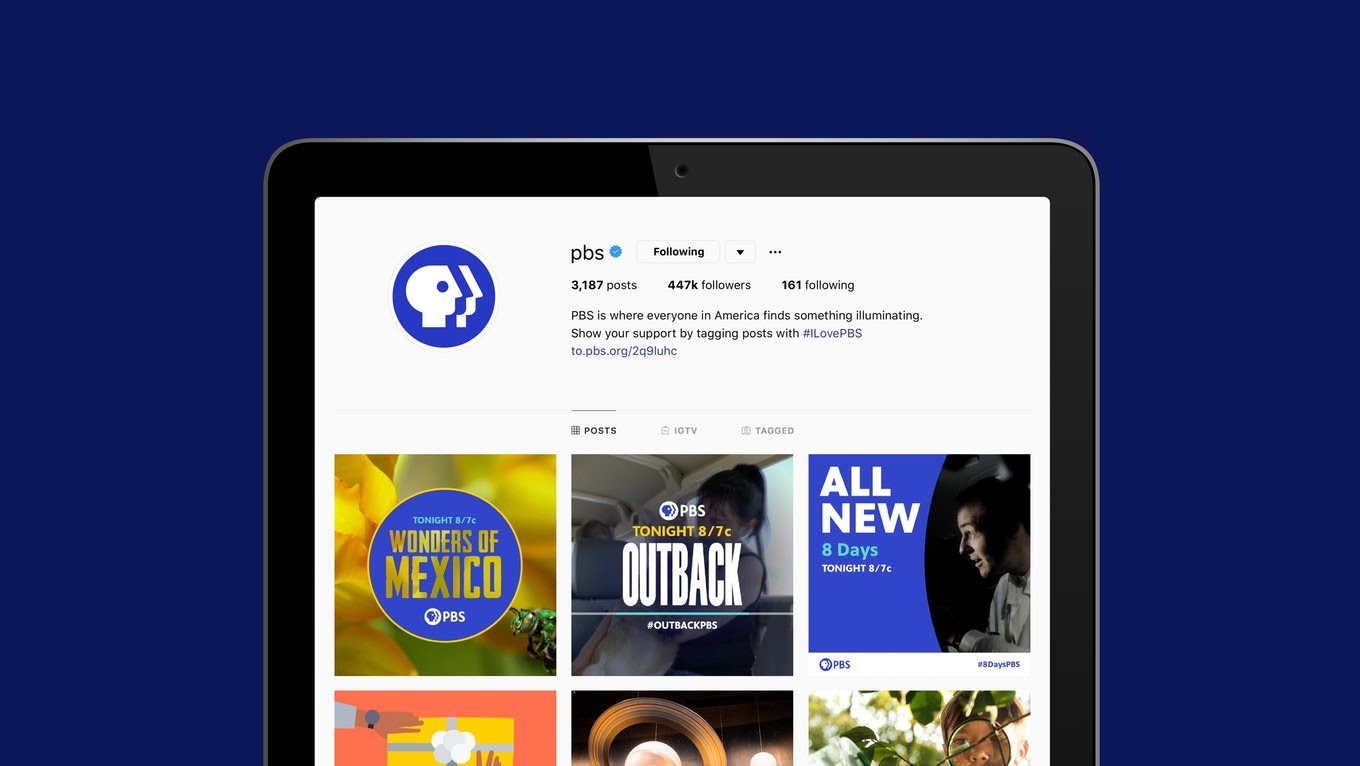
Task: Click the bio line starting "PBS is where everyone"
Action: click(747, 315)
